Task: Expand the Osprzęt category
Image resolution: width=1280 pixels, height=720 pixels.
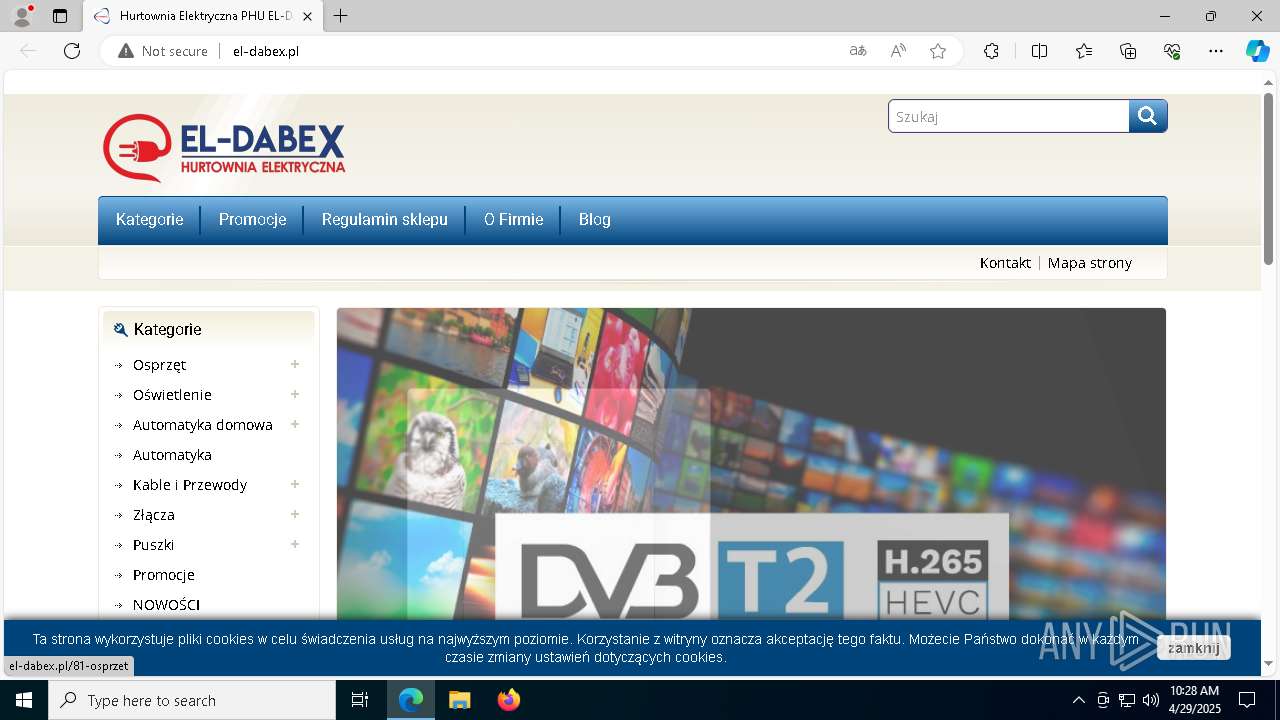Action: click(295, 364)
